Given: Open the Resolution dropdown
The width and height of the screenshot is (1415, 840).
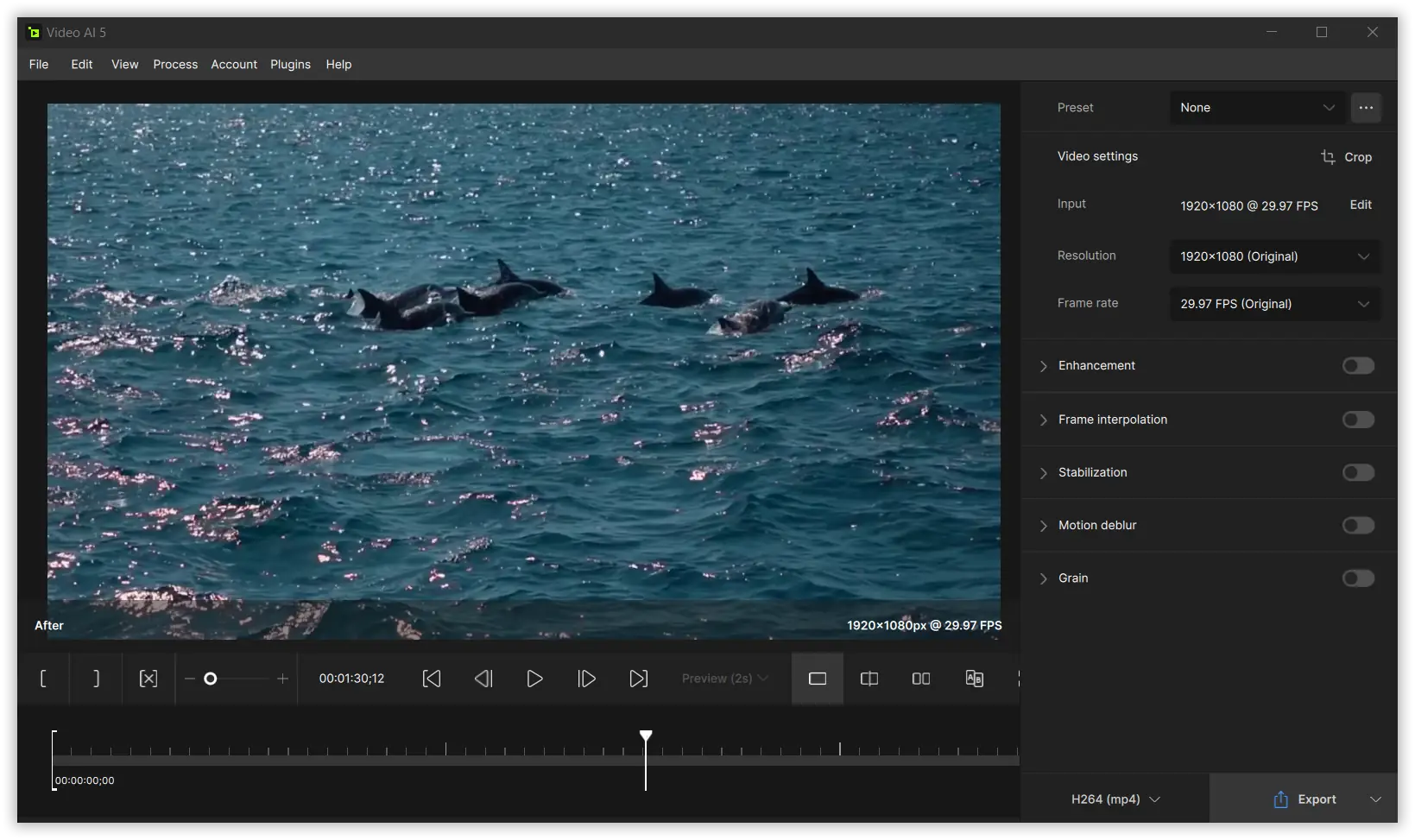Looking at the screenshot, I should [x=1274, y=256].
